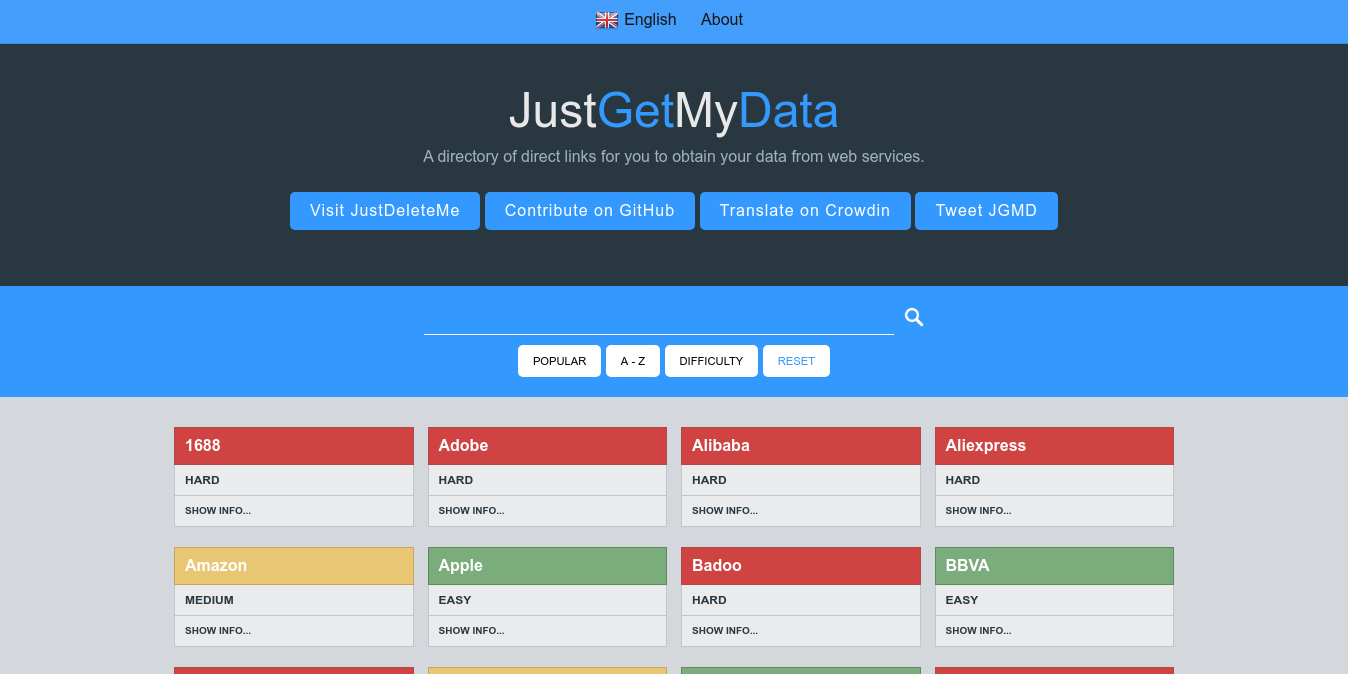Expand SHOW INFO on the Adobe card
The image size is (1348, 674).
(471, 510)
